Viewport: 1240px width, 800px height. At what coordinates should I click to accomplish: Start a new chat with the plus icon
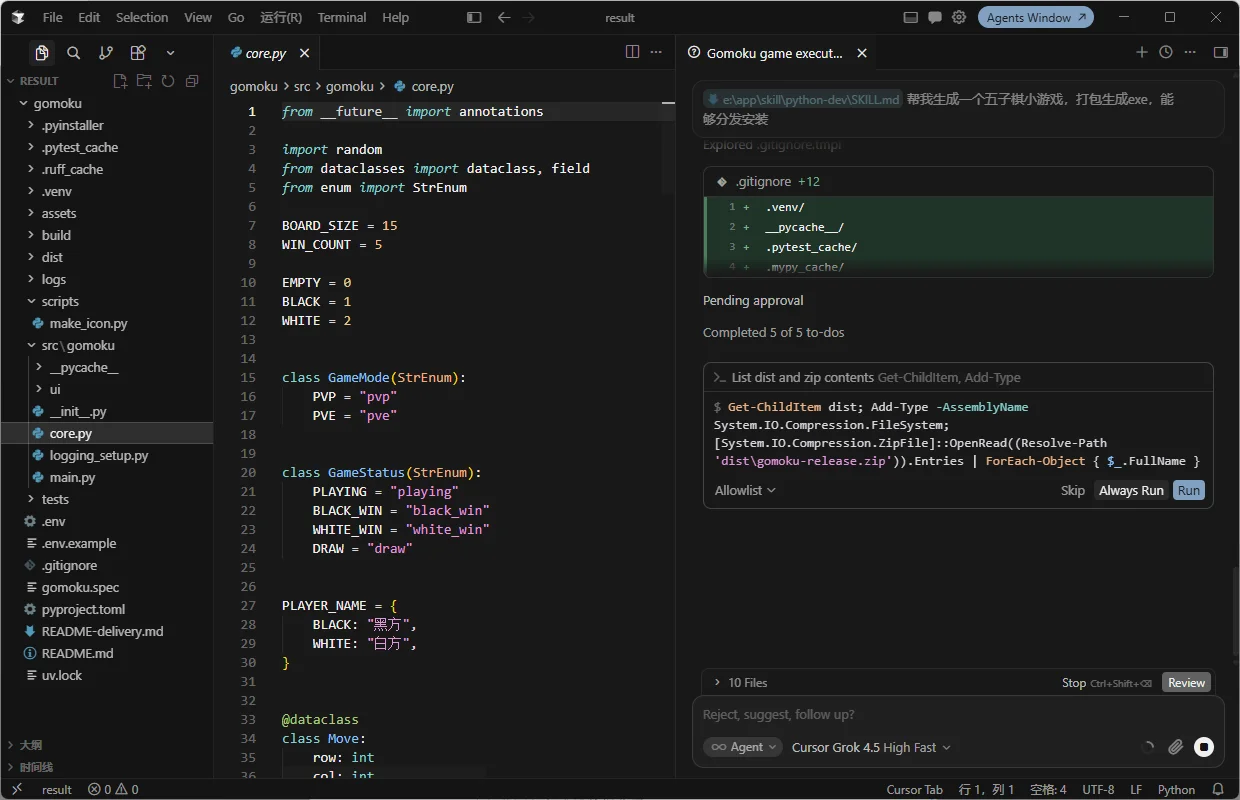tap(1142, 52)
